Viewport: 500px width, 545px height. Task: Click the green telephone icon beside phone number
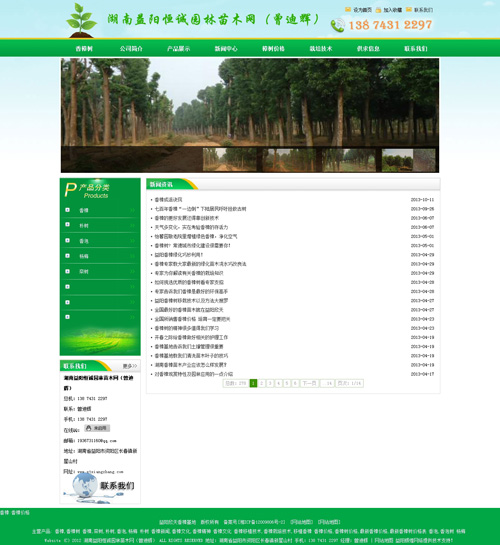pyautogui.click(x=337, y=25)
